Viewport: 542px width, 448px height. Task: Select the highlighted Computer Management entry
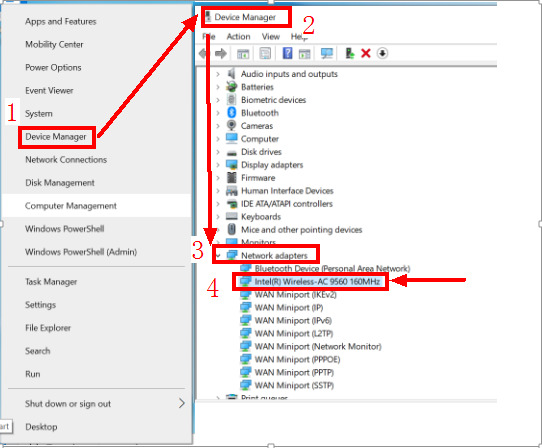tap(96, 206)
